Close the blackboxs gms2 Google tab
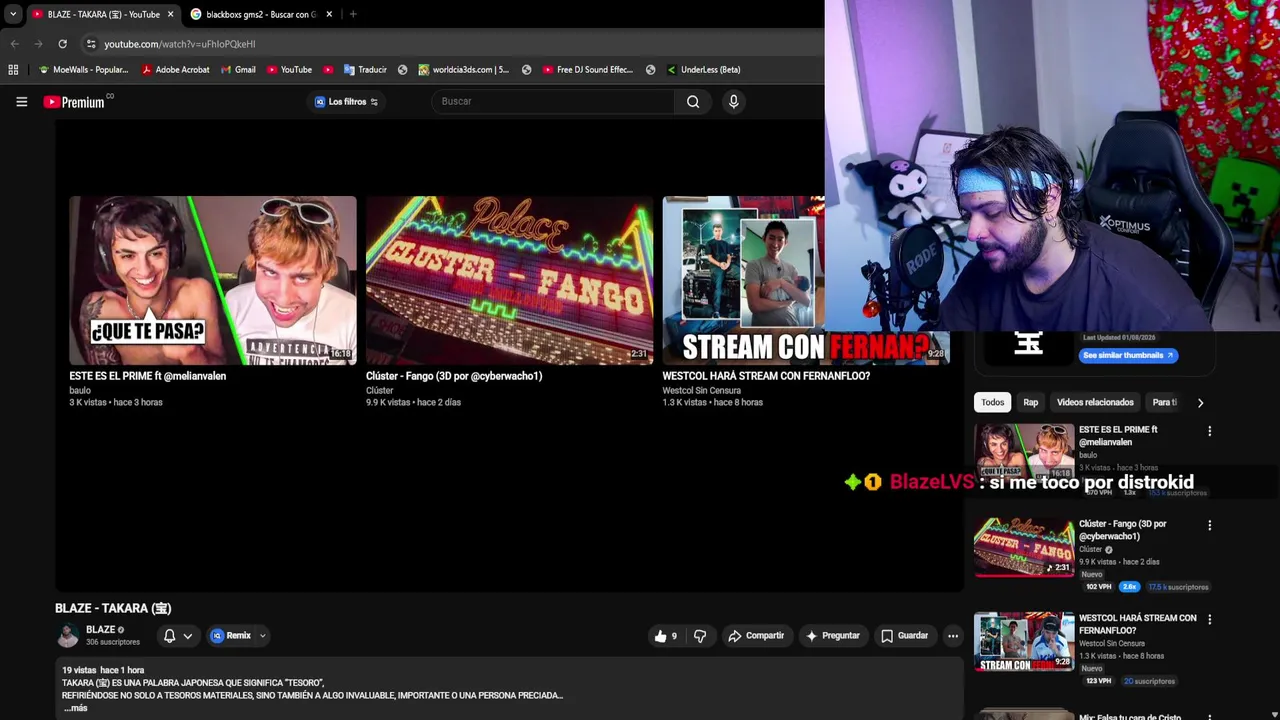The height and width of the screenshot is (720, 1280). [329, 14]
